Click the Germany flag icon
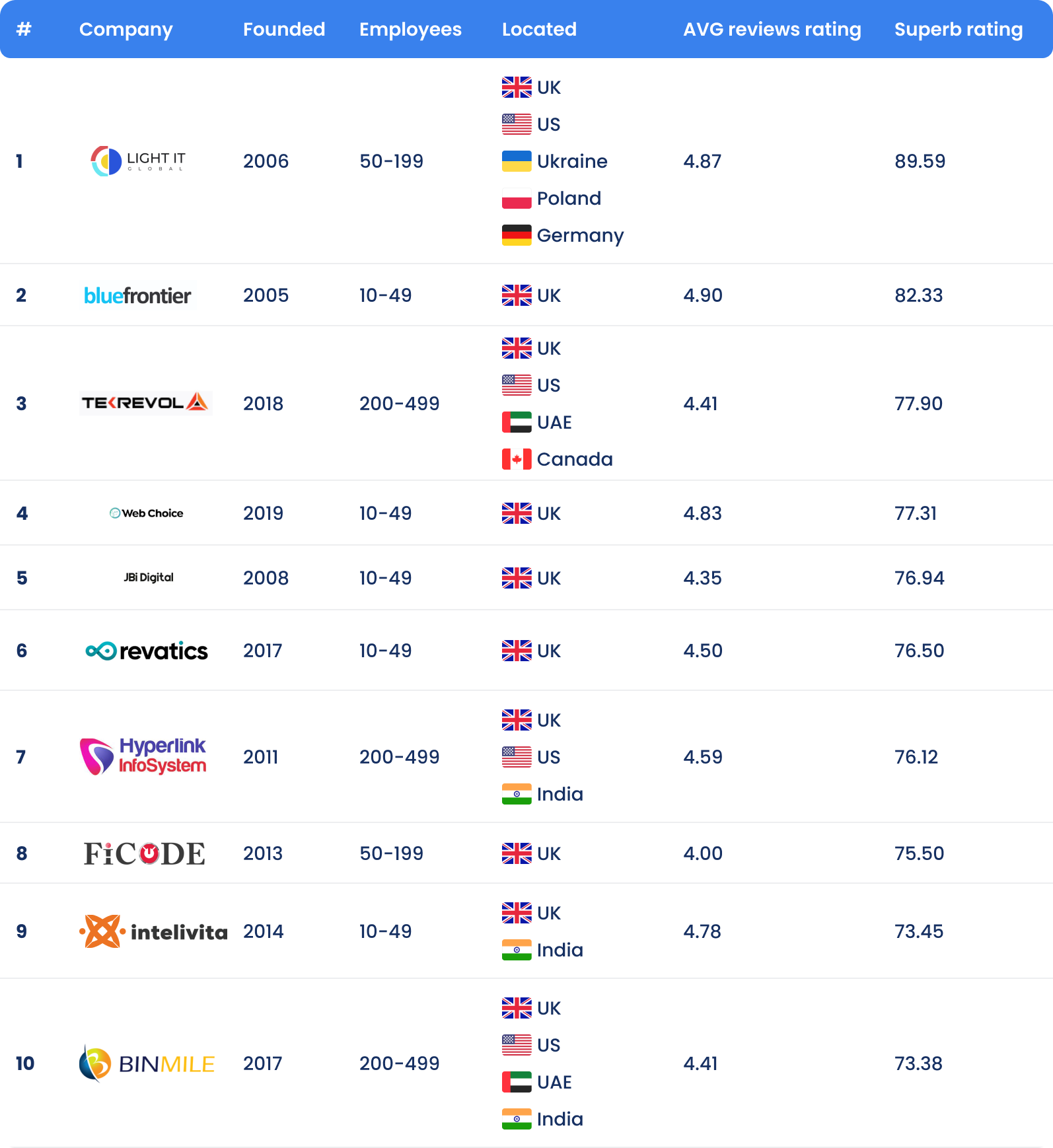Screen dimensions: 1053x1148 coord(516,235)
